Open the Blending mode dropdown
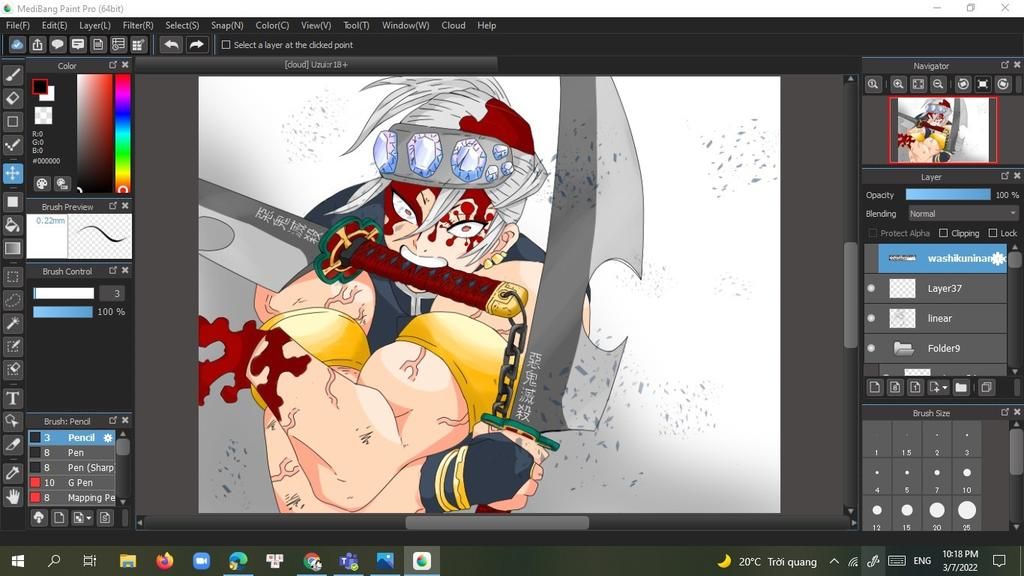 963,214
